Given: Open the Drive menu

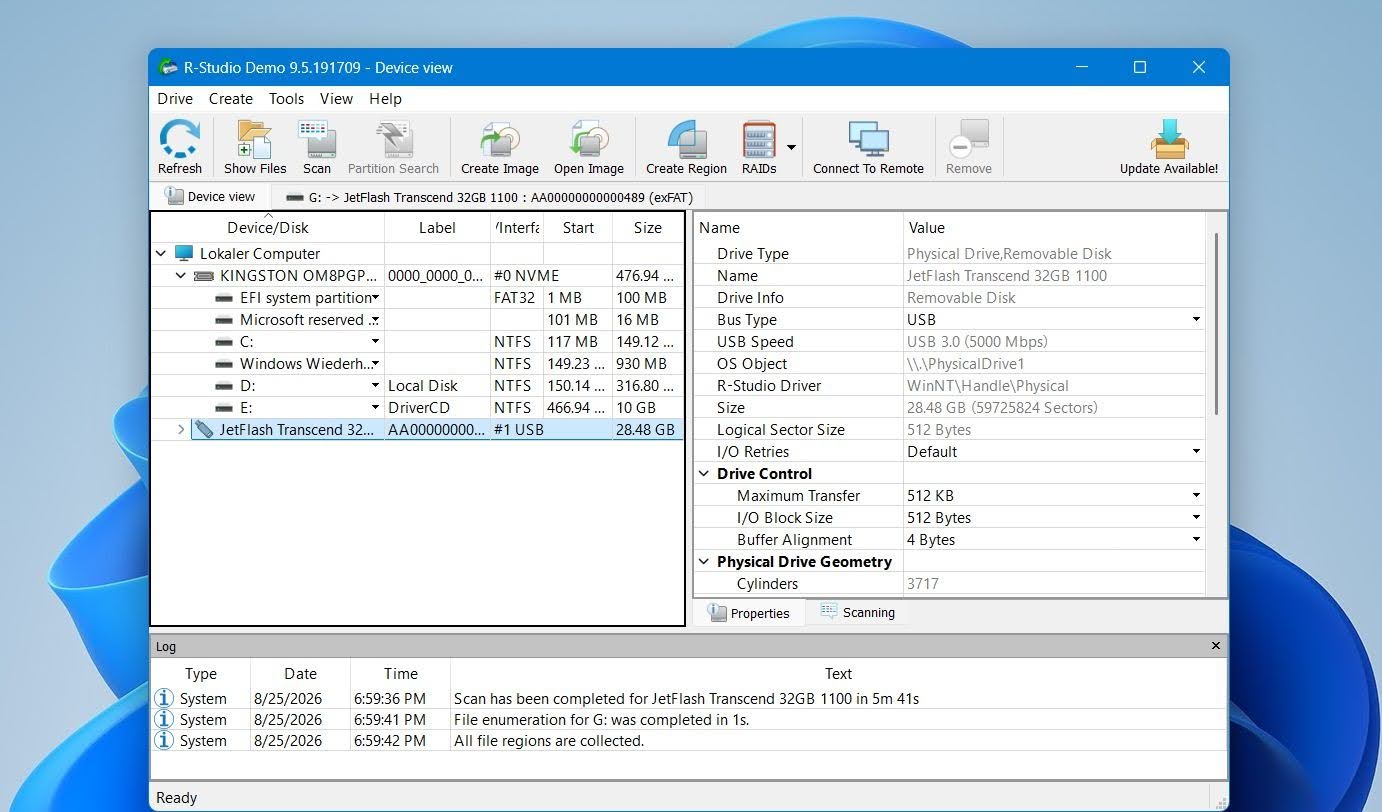Looking at the screenshot, I should pos(175,98).
